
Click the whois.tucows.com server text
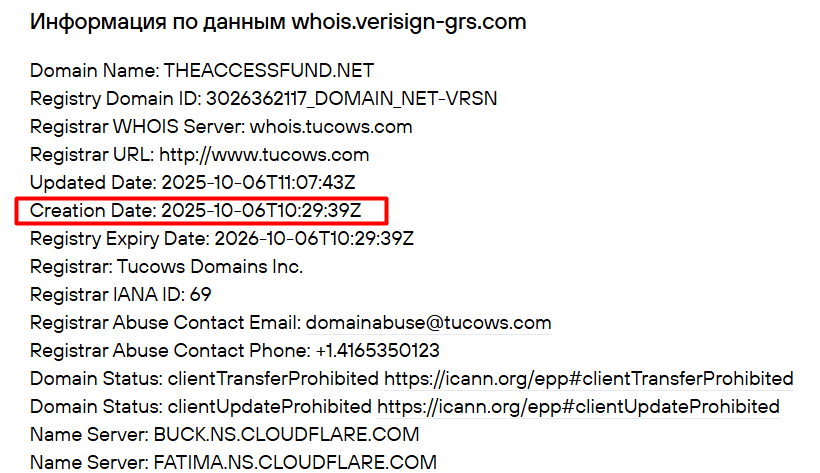[x=331, y=127]
